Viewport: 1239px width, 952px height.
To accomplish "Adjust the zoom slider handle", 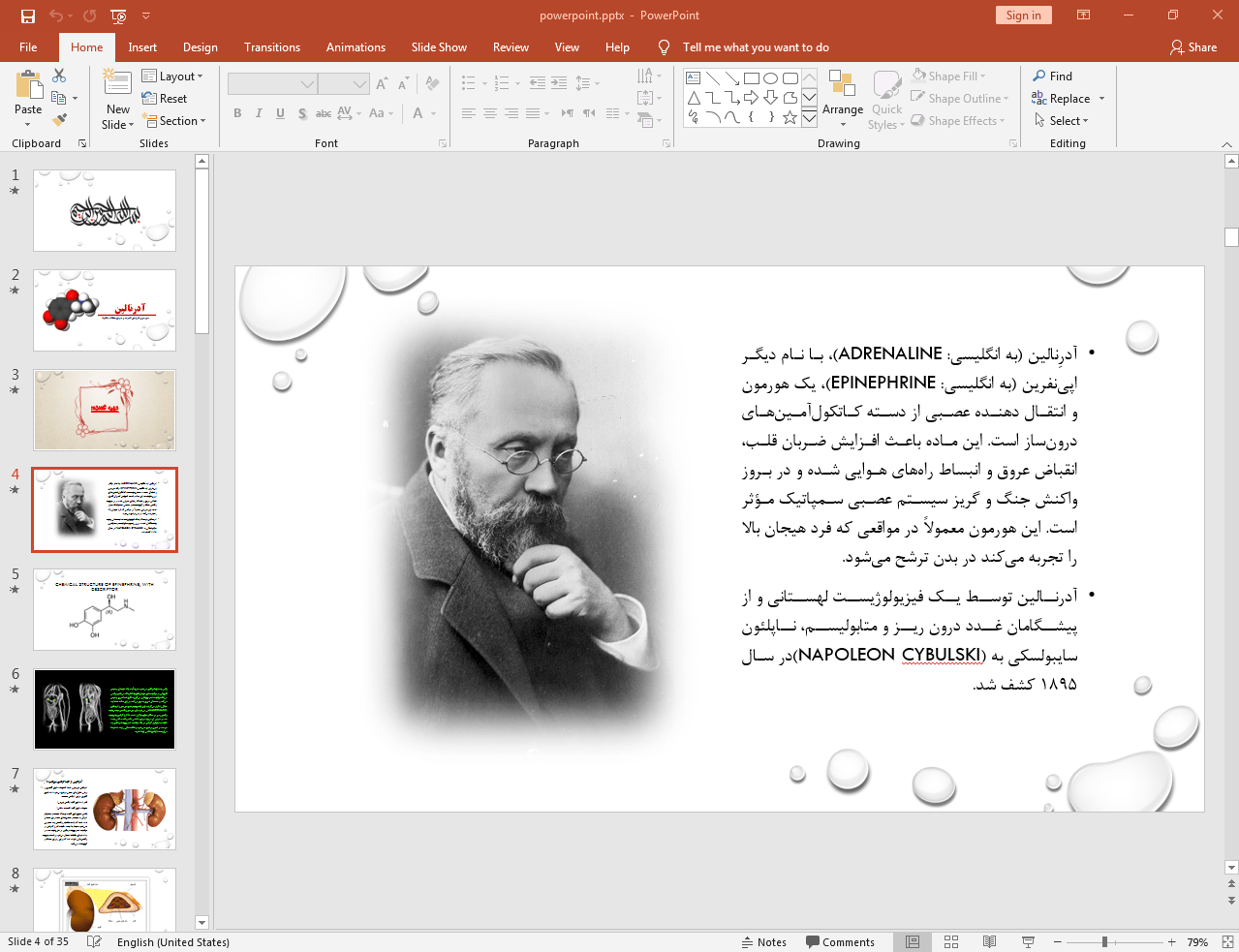I will click(1104, 941).
